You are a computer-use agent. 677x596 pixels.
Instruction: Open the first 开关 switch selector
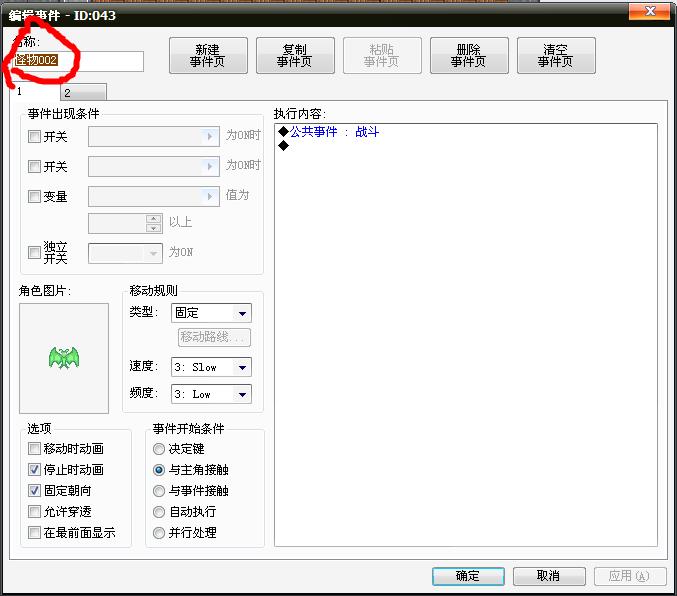coord(154,136)
